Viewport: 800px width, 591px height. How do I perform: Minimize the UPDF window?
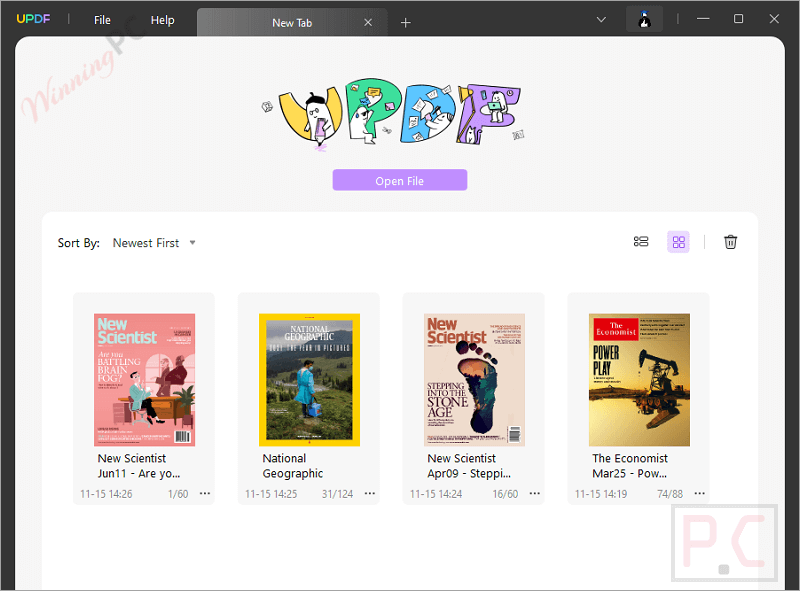tap(704, 19)
